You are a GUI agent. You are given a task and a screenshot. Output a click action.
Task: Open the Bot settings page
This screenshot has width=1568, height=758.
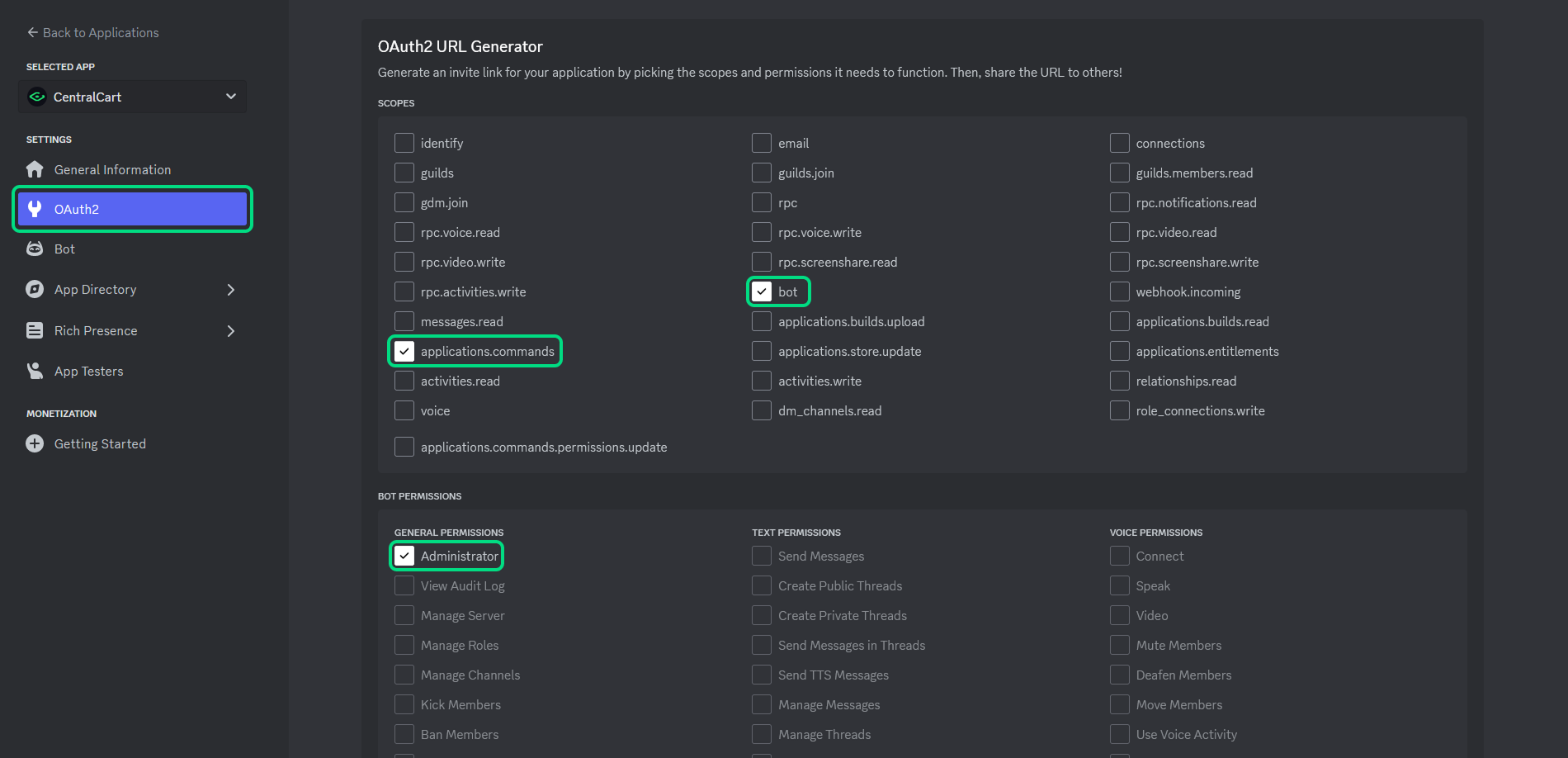[64, 249]
